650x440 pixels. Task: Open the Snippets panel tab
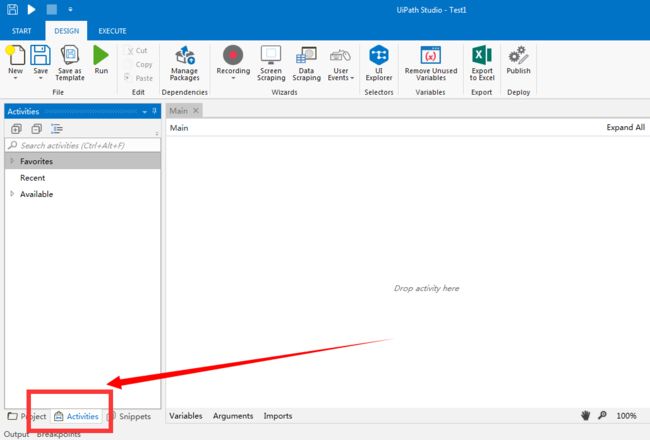coord(129,416)
